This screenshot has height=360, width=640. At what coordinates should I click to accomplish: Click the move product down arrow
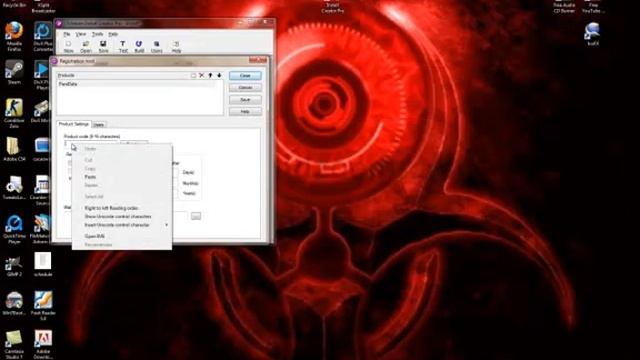[x=219, y=76]
